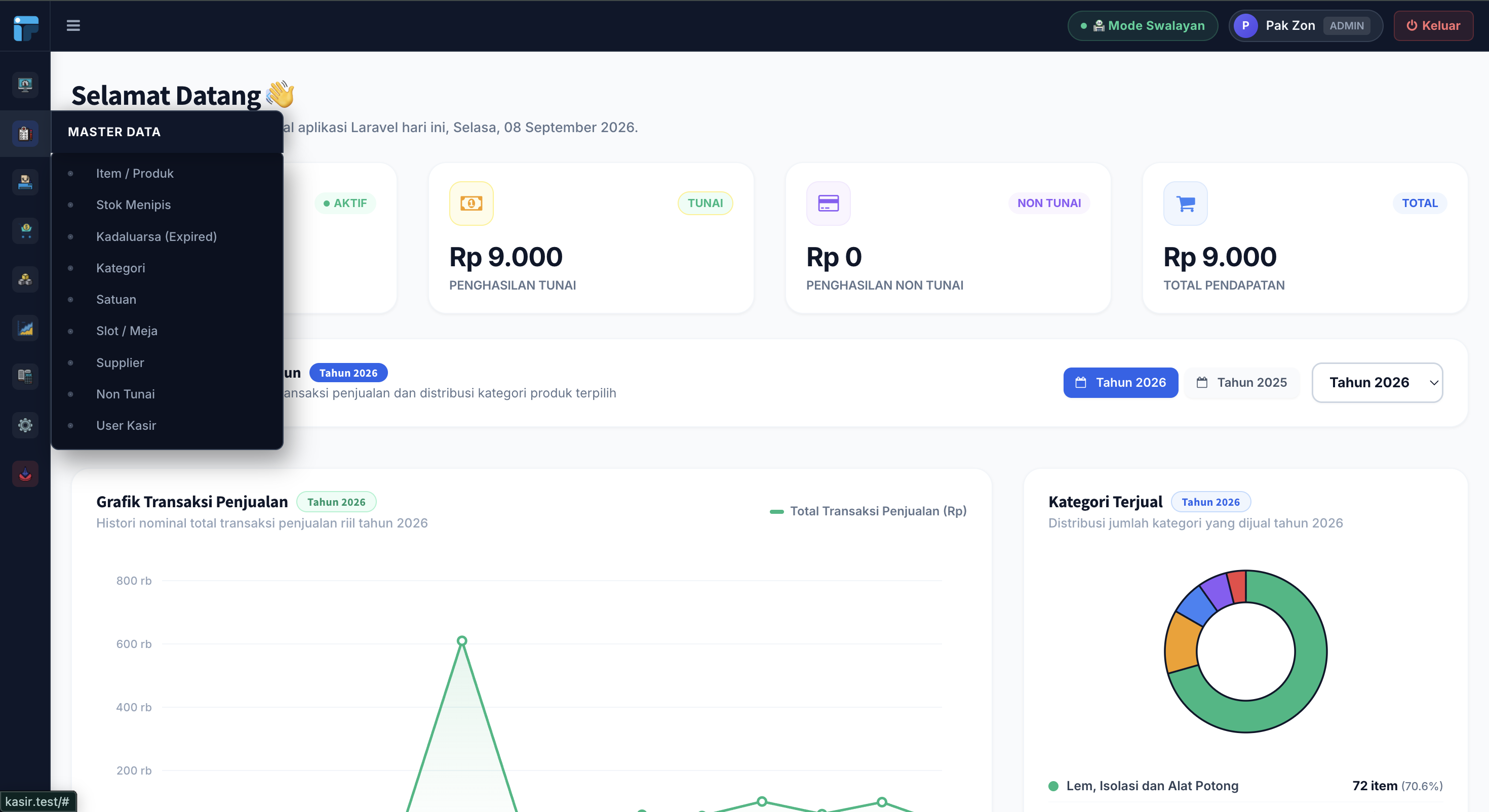
Task: Click the Lem, Isolasi dan Alat Potong row
Action: (x=1246, y=785)
